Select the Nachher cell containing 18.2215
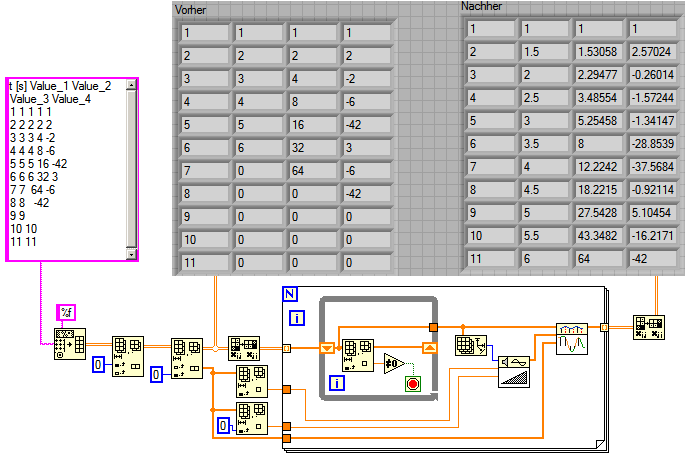 [x=599, y=190]
